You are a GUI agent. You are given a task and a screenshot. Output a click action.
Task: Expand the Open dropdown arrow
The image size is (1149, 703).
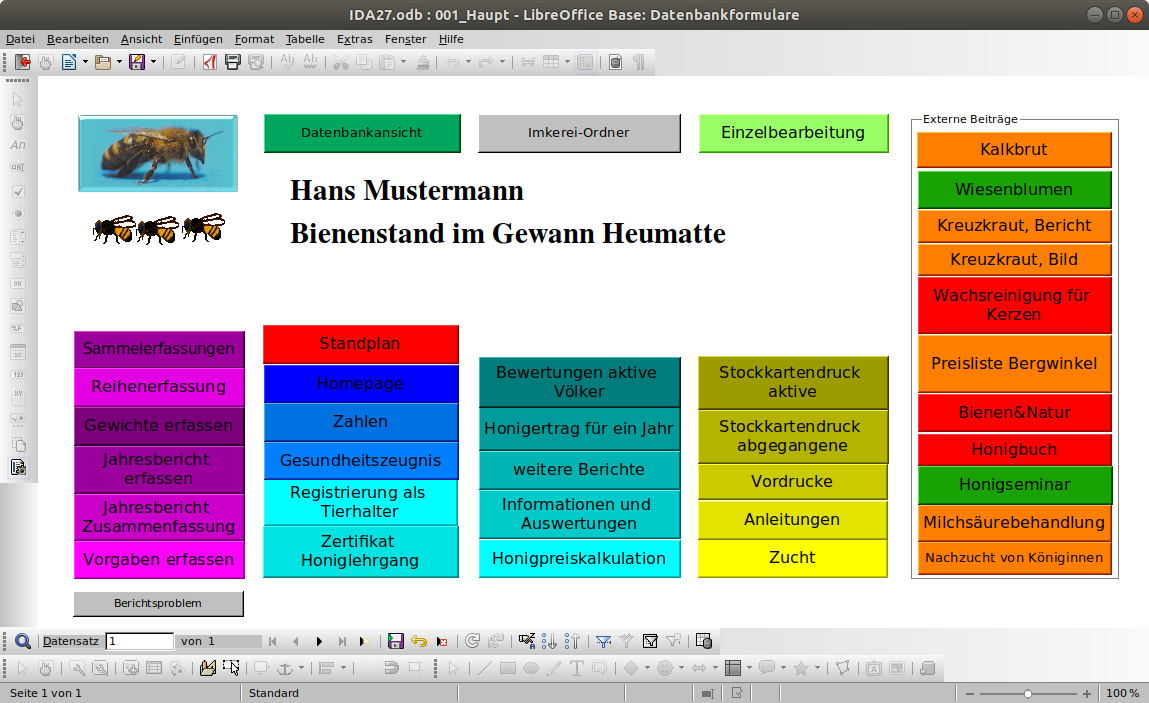point(119,62)
